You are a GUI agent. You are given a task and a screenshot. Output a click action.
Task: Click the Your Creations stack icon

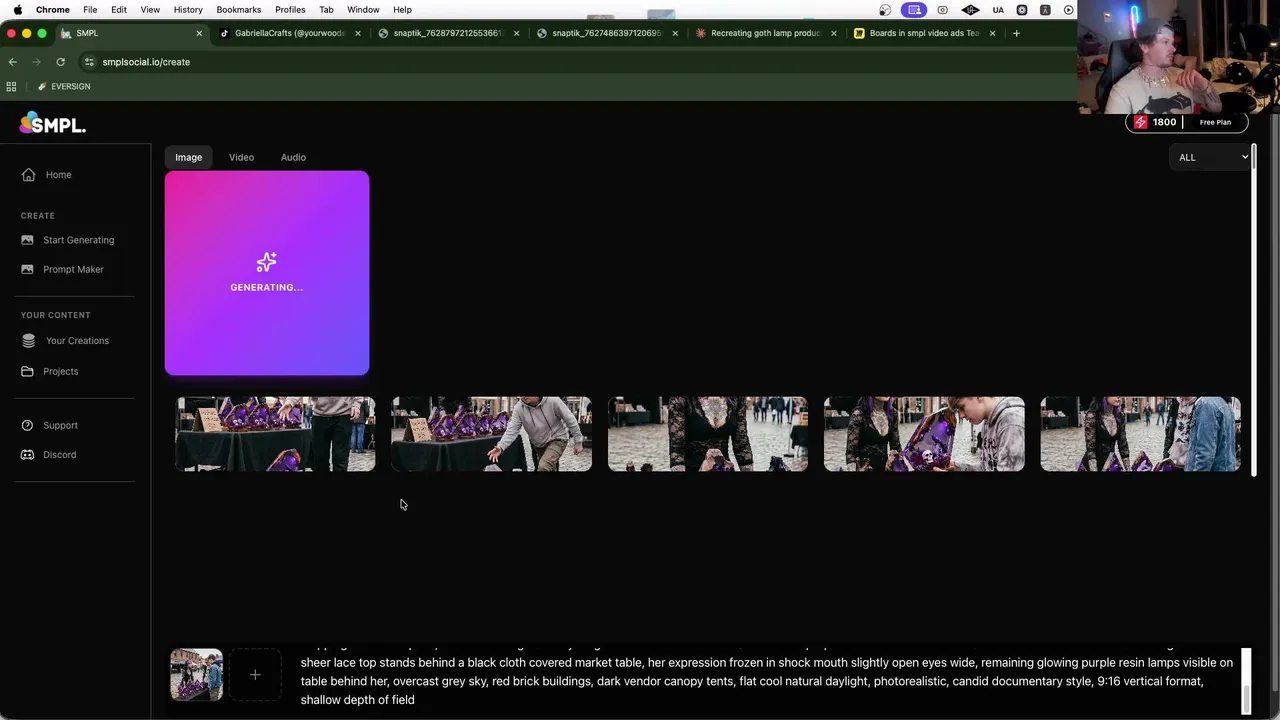(28, 341)
